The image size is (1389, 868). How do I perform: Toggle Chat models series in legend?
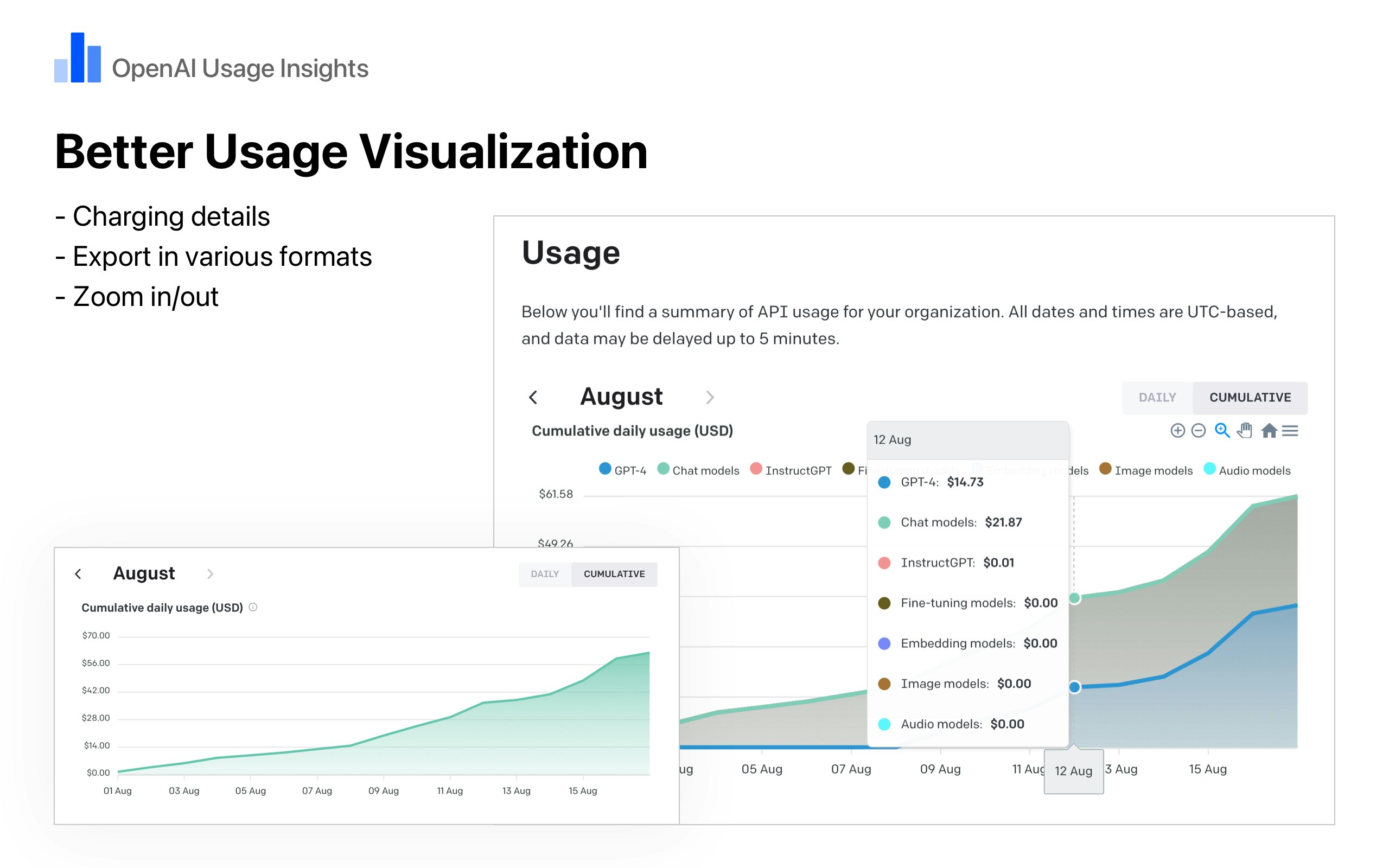click(698, 470)
